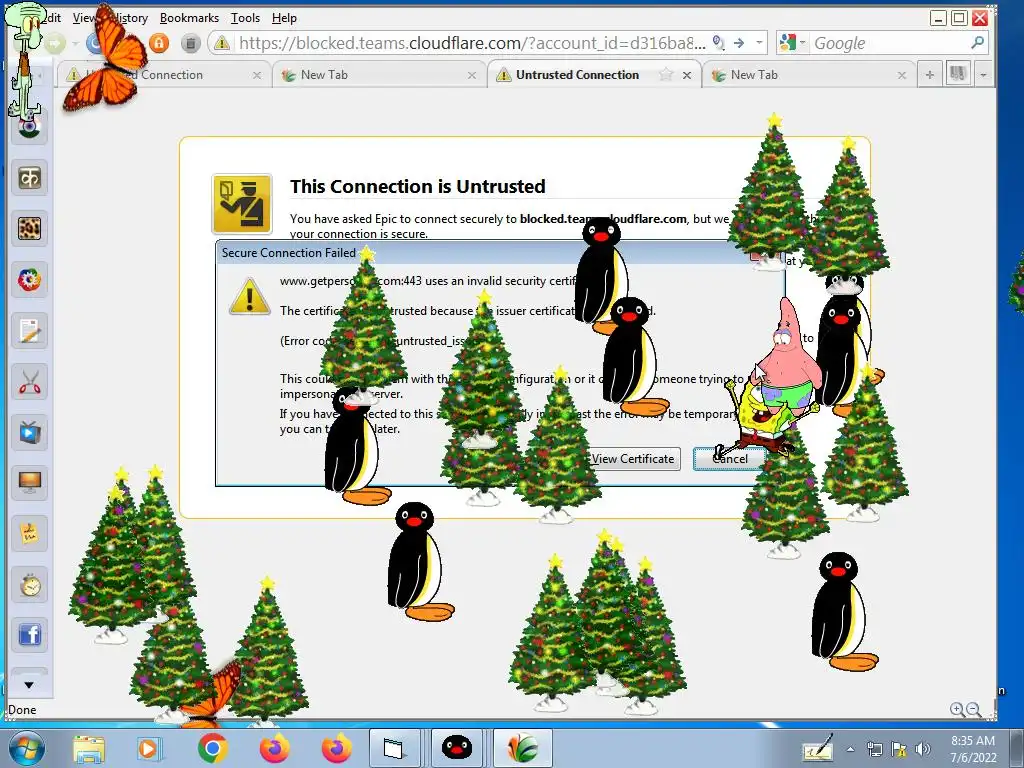Open the Help menu
Viewport: 1024px width, 768px height.
[x=284, y=18]
